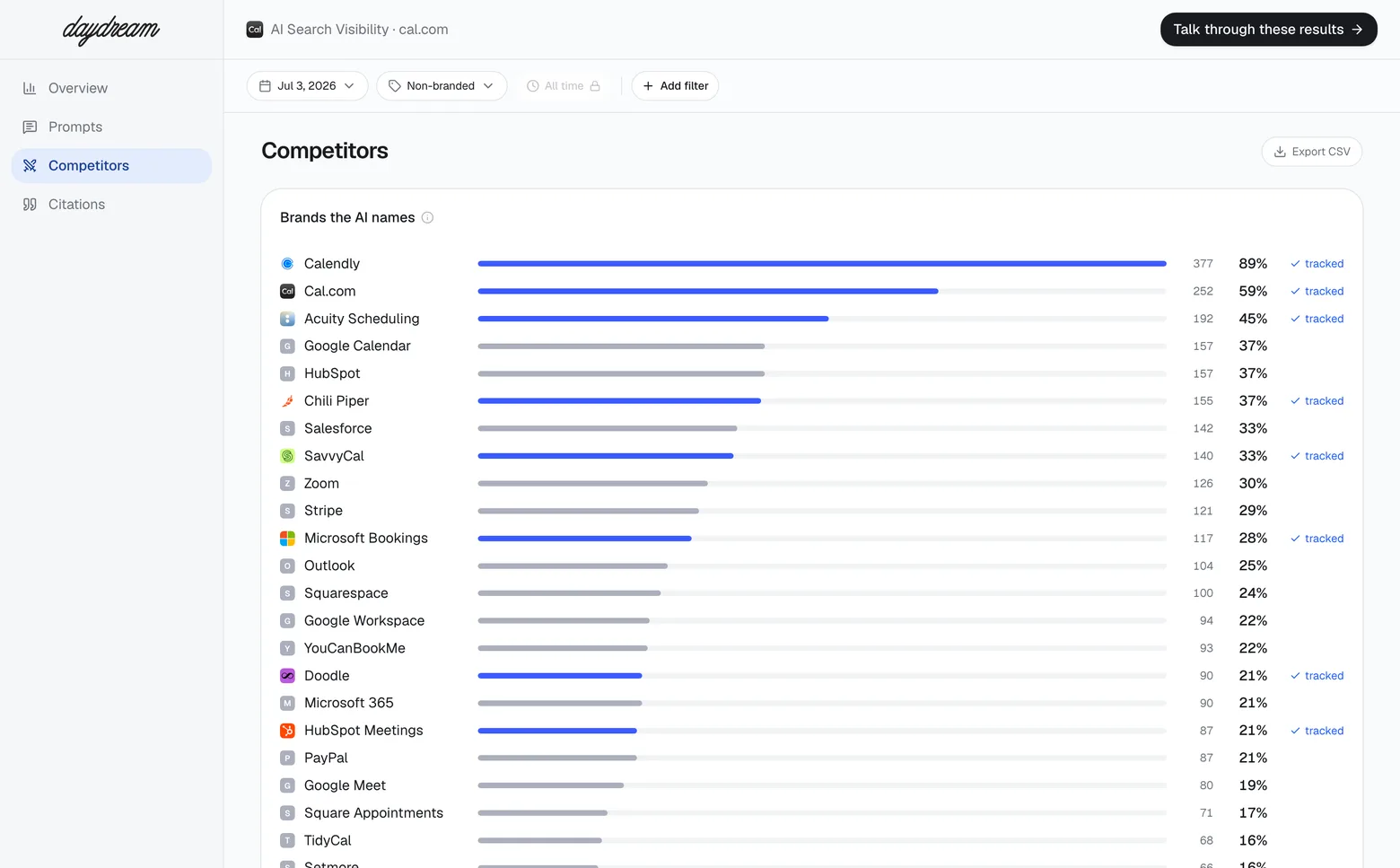
Task: Click the Microsoft Bookings logo
Action: point(287,539)
